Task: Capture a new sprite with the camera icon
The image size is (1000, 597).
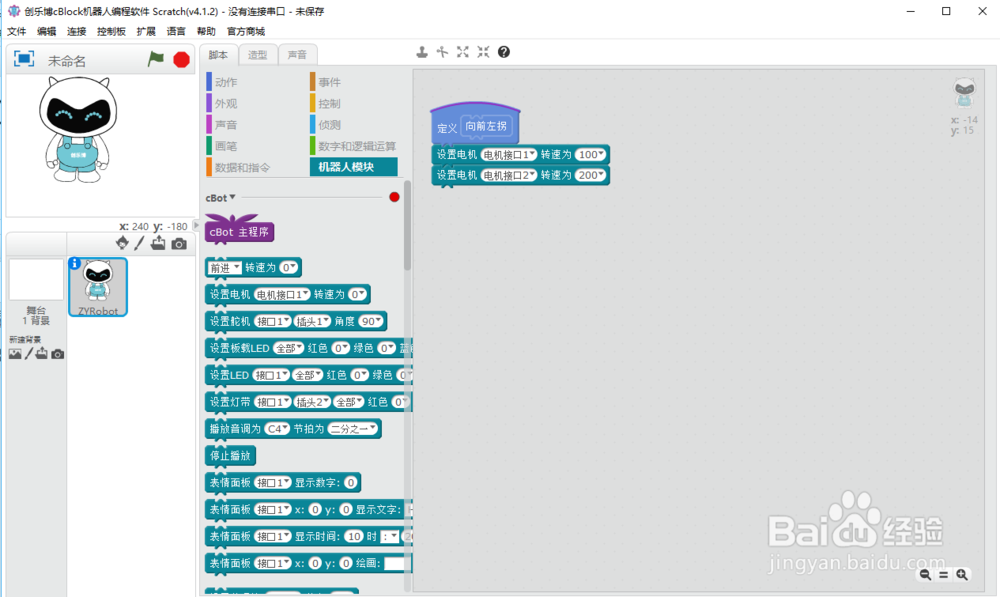Action: [x=180, y=243]
